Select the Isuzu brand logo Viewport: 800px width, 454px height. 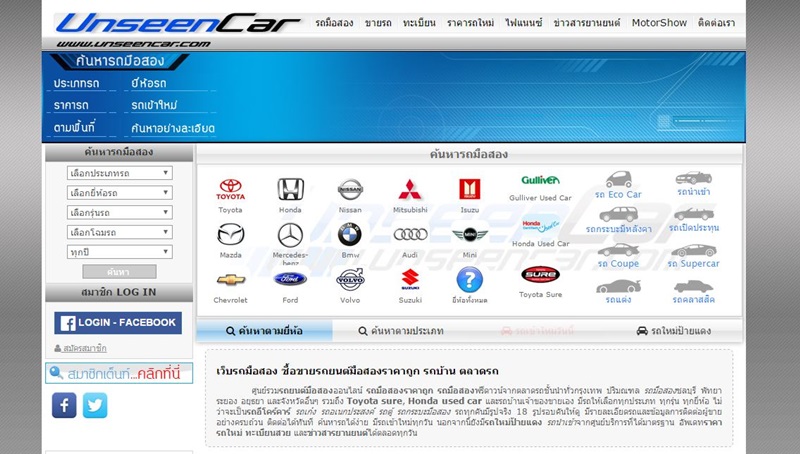tap(469, 189)
